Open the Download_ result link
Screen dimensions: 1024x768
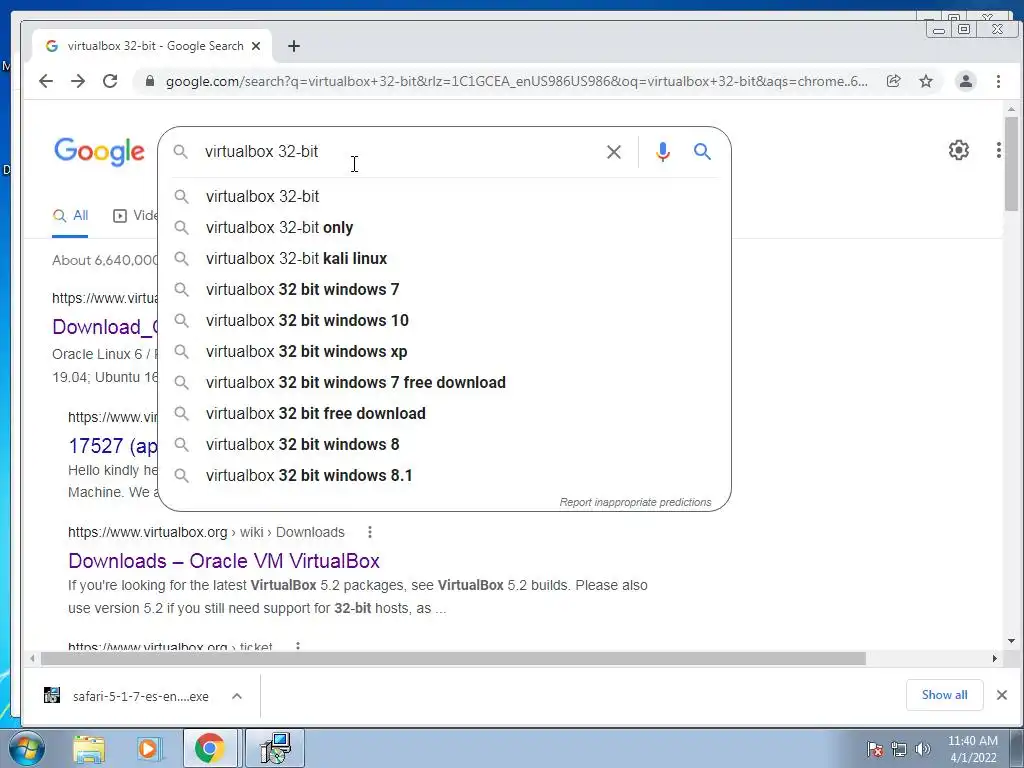(x=104, y=327)
